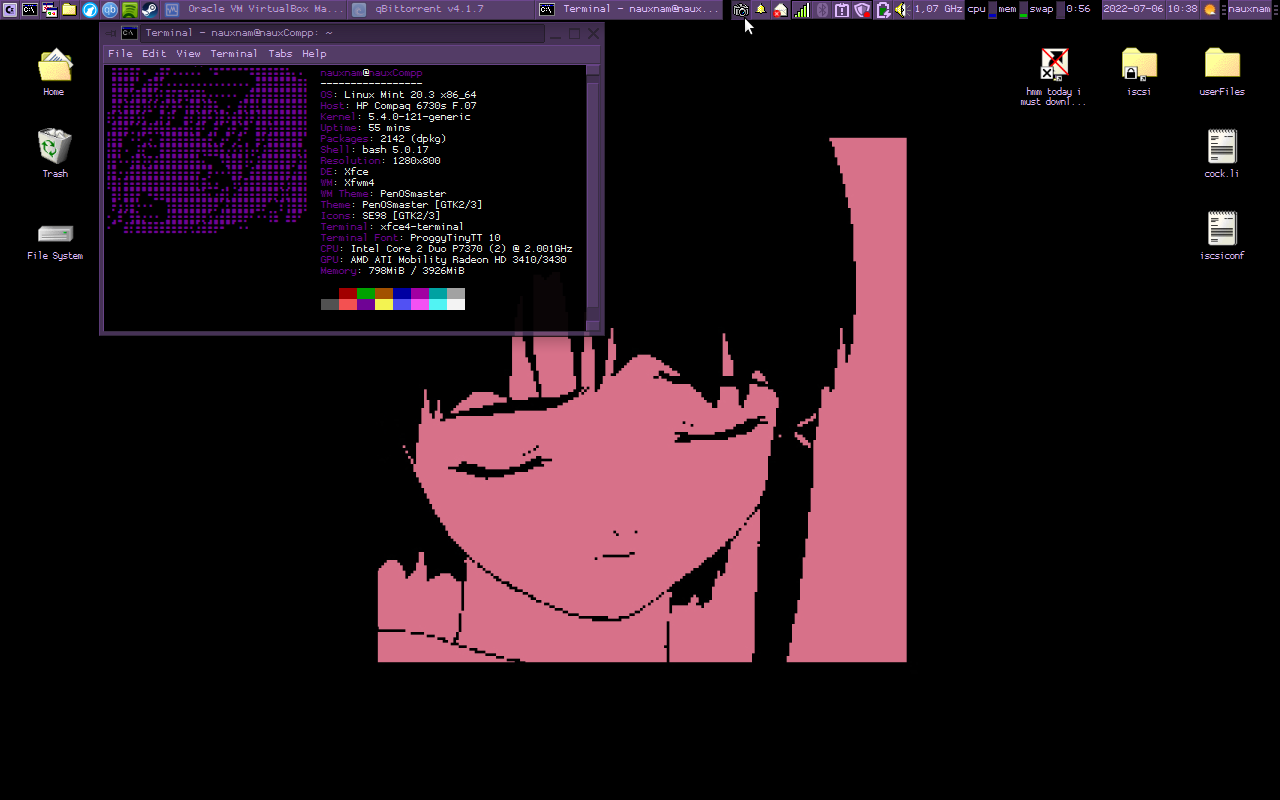Open the userFiles folder on desktop
The image size is (1280, 800).
(1222, 71)
